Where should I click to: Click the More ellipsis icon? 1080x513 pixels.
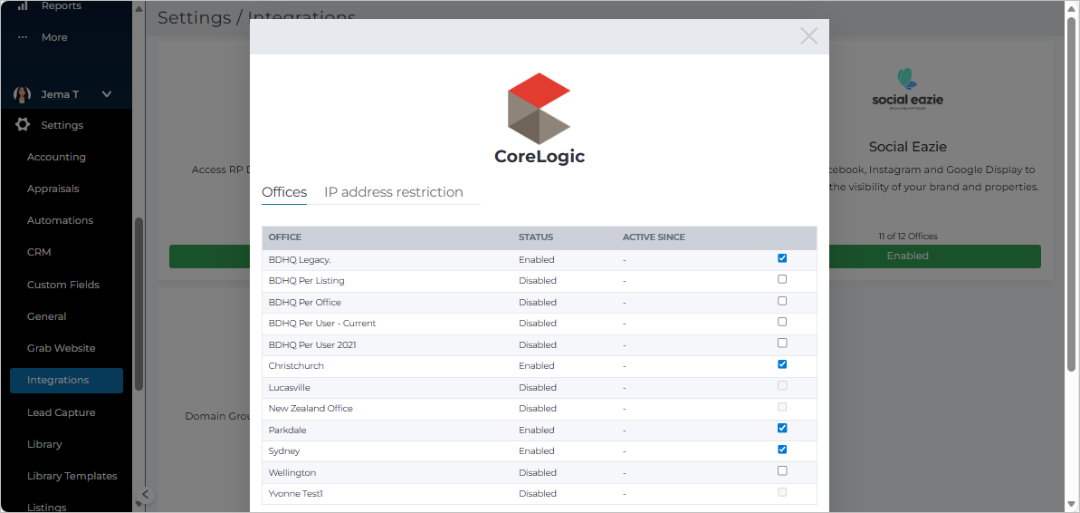(x=22, y=37)
